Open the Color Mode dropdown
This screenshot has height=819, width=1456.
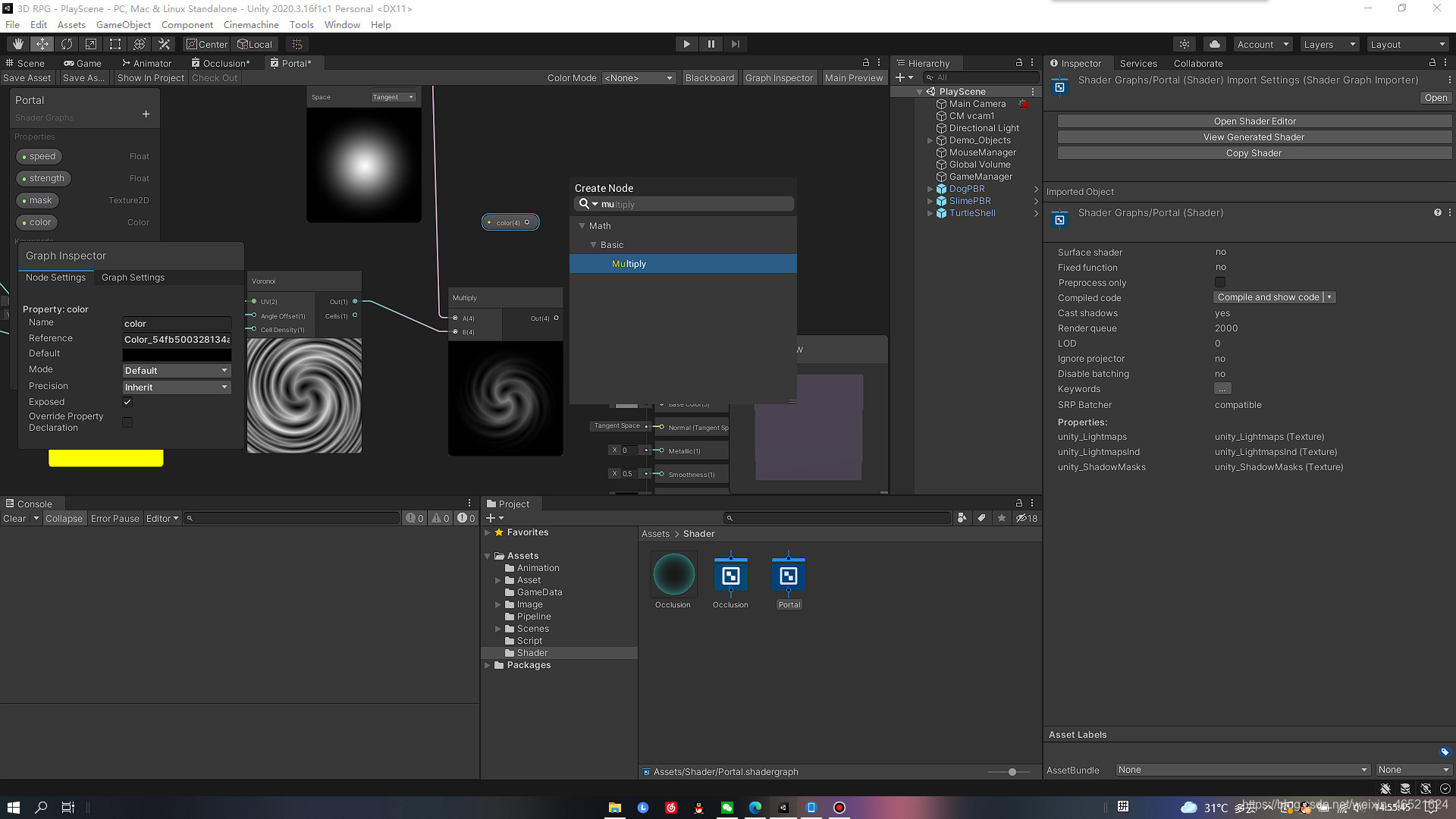[x=638, y=77]
